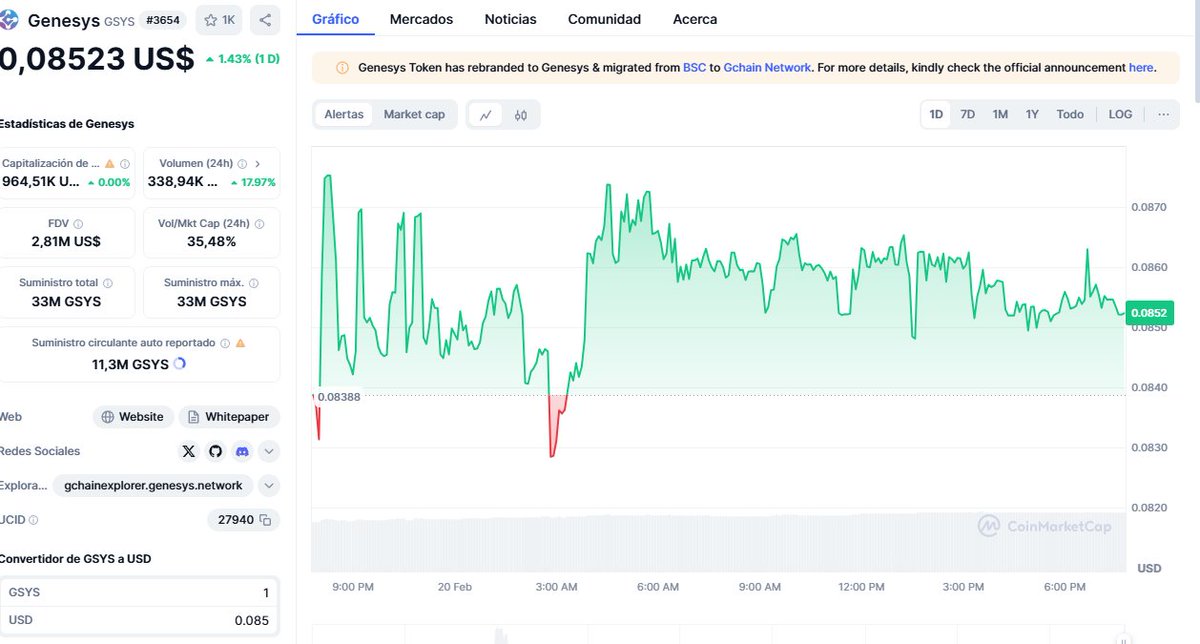Screen dimensions: 1200x644
Task: Show info tooltip for UCID
Action: pos(33,520)
